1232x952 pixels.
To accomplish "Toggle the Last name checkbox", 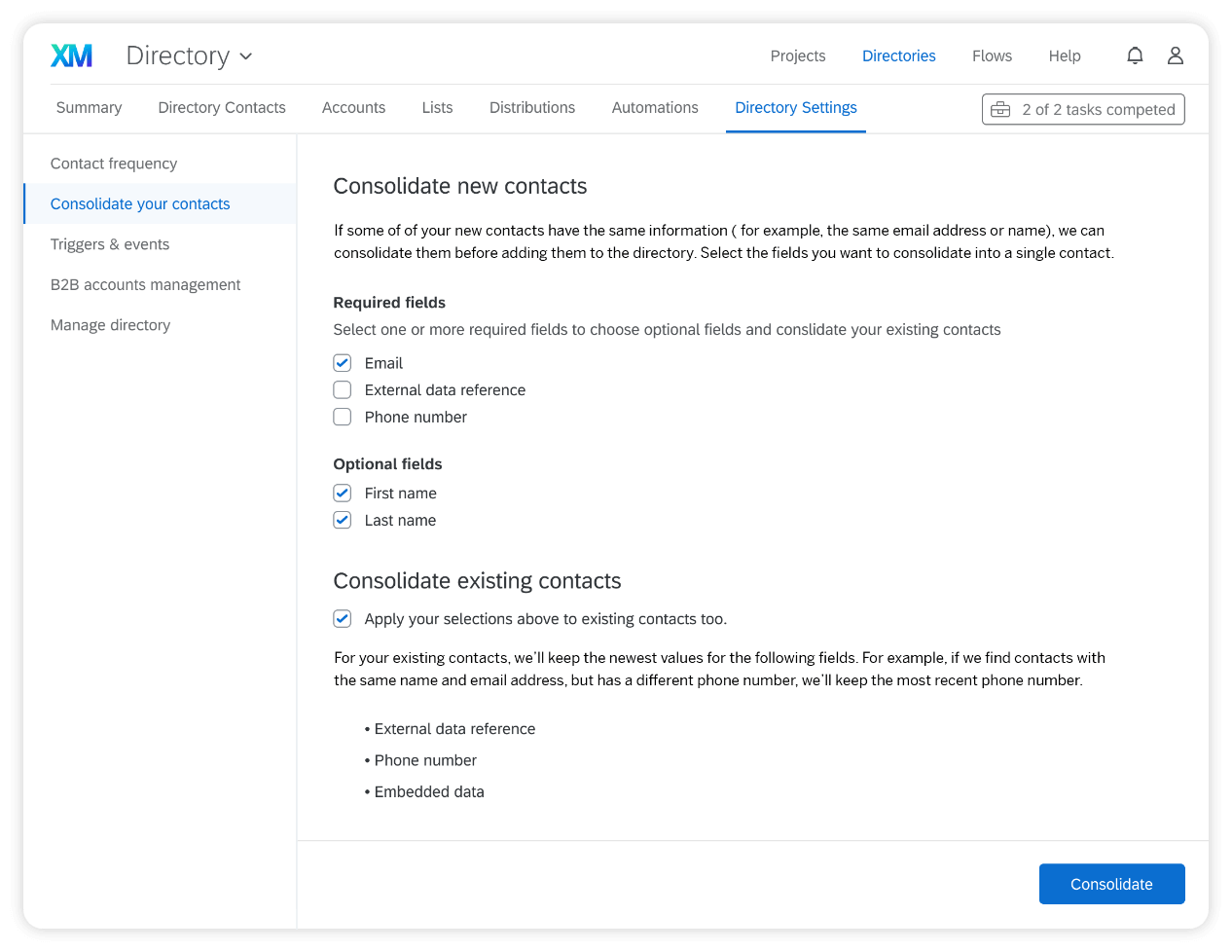I will pyautogui.click(x=343, y=521).
